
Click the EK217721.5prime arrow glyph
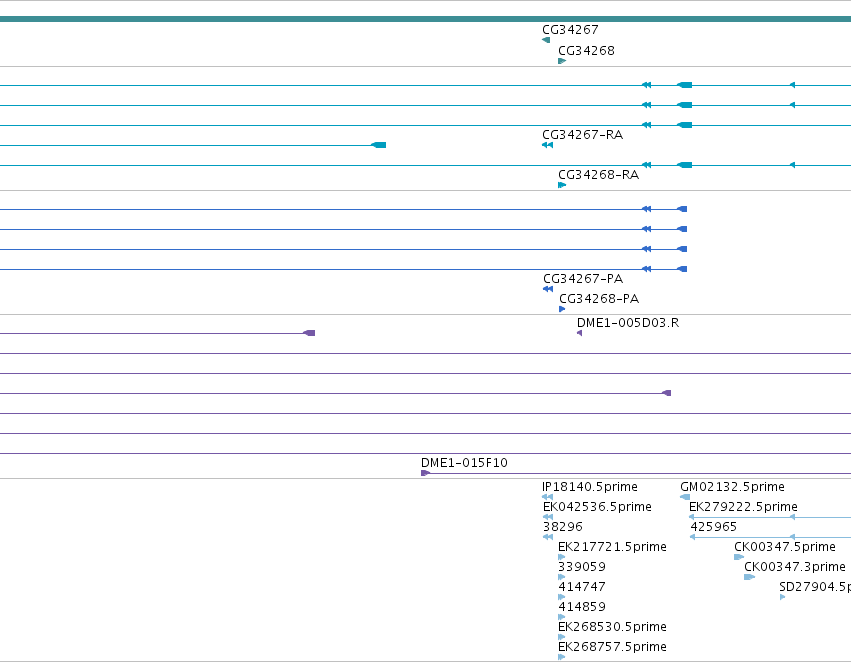pyautogui.click(x=562, y=557)
